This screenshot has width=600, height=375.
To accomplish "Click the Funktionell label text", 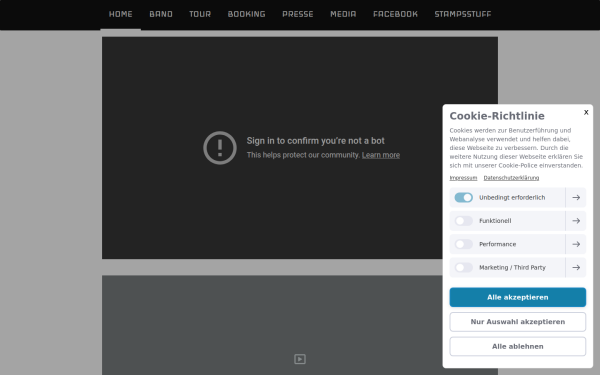I will [x=495, y=221].
